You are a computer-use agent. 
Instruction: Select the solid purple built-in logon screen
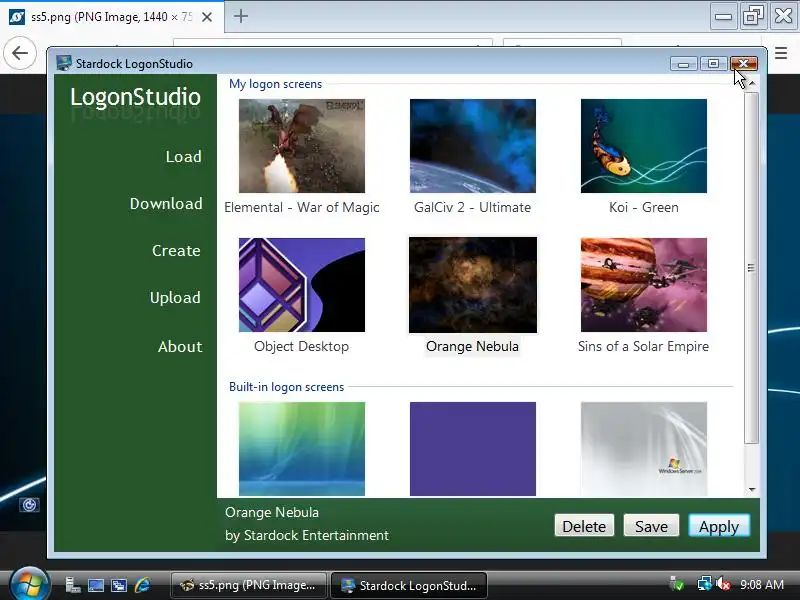[473, 448]
